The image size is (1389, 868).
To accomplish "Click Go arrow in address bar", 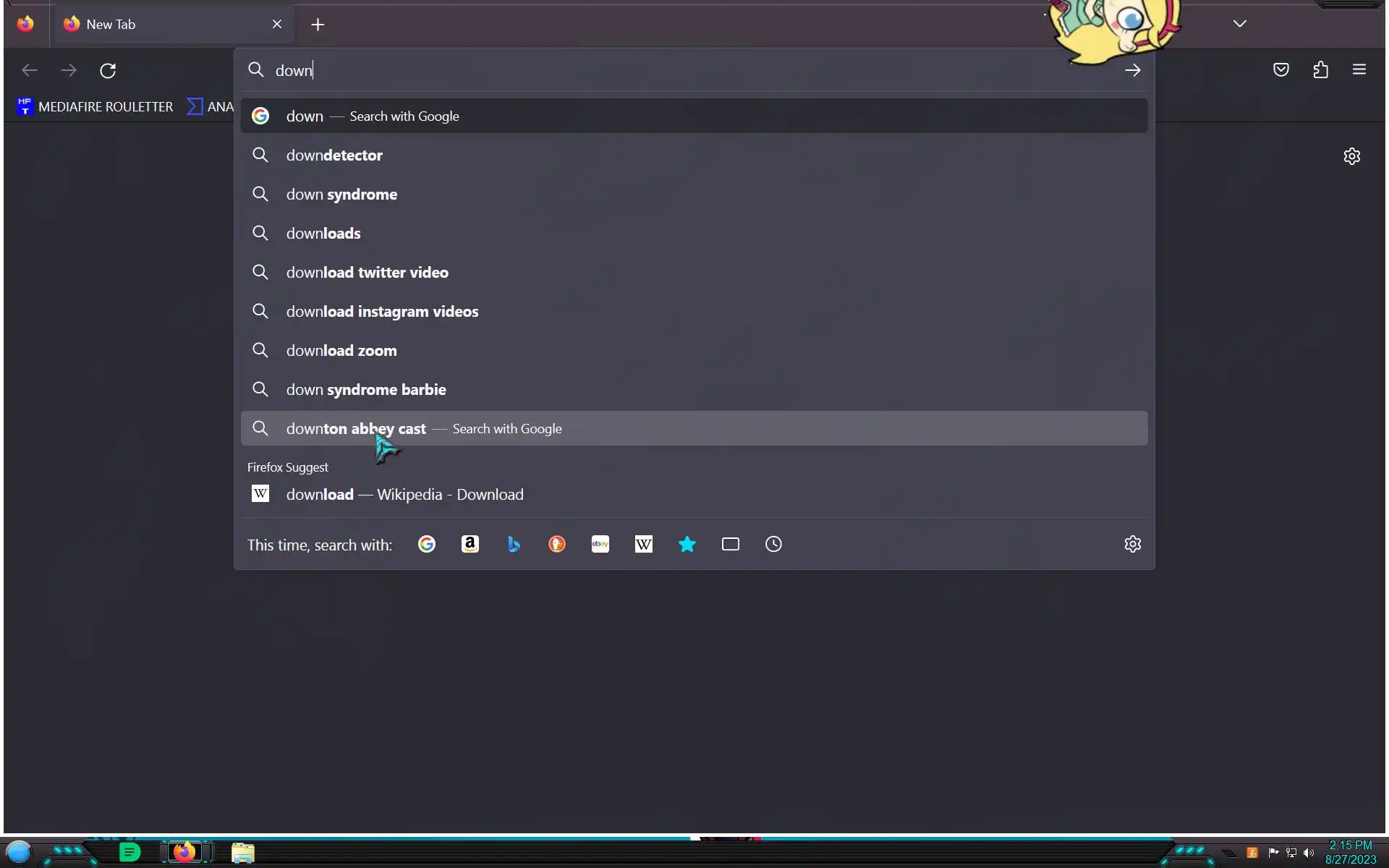I will pos(1133,70).
